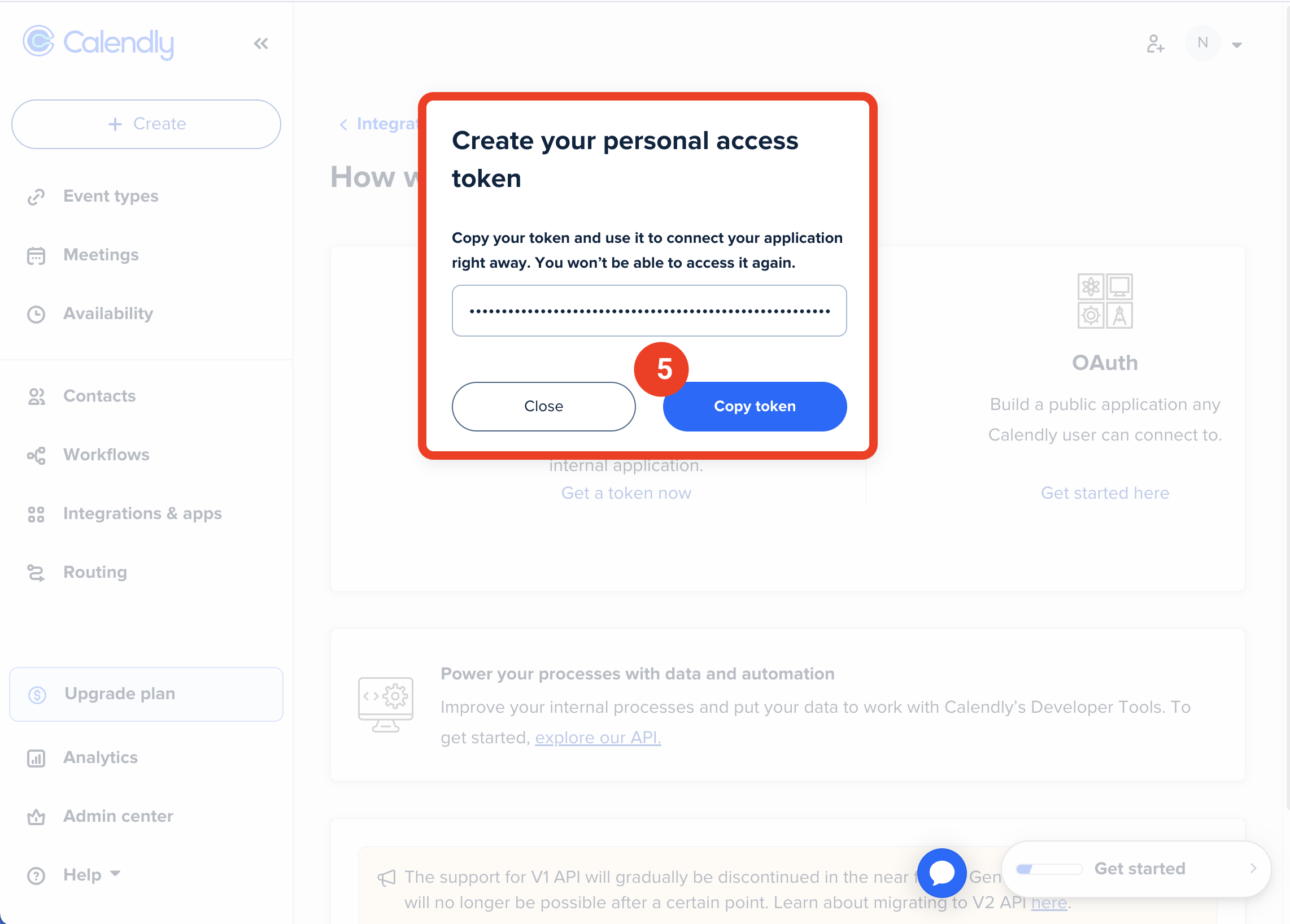Open the Contacts section
The width and height of the screenshot is (1290, 924).
coord(99,396)
